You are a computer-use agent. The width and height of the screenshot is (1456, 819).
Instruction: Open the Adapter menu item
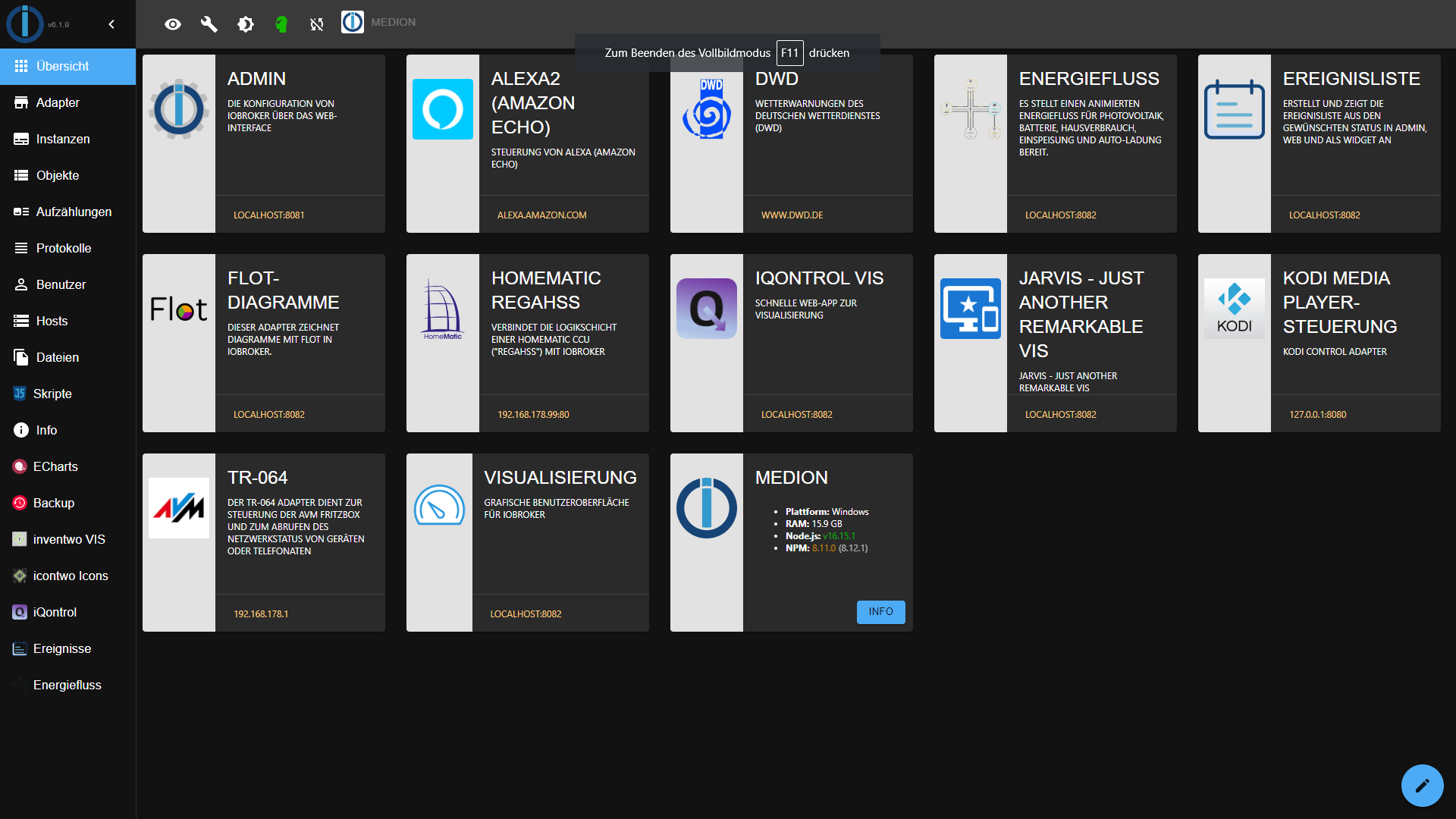pos(67,102)
